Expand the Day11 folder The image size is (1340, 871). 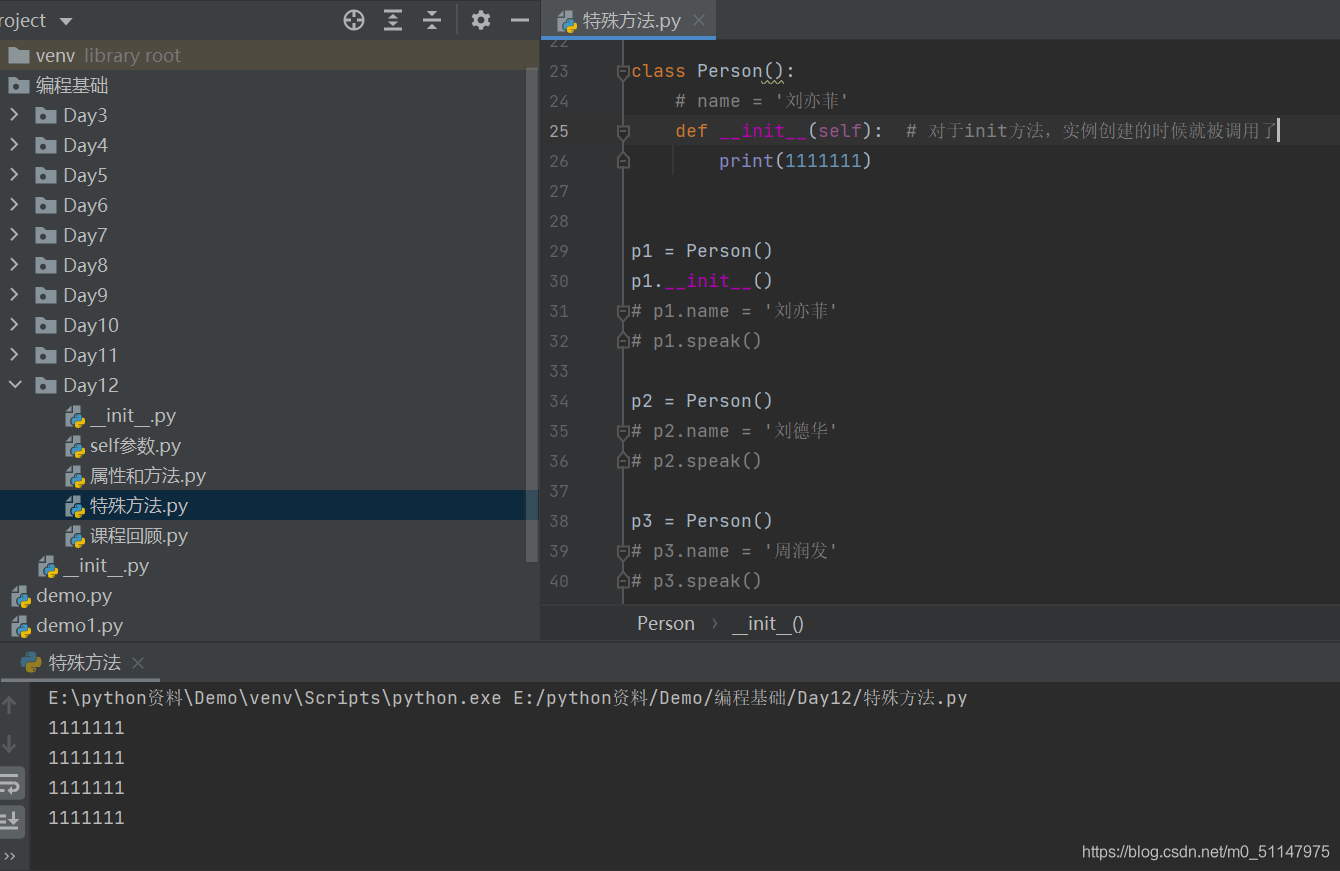point(14,355)
